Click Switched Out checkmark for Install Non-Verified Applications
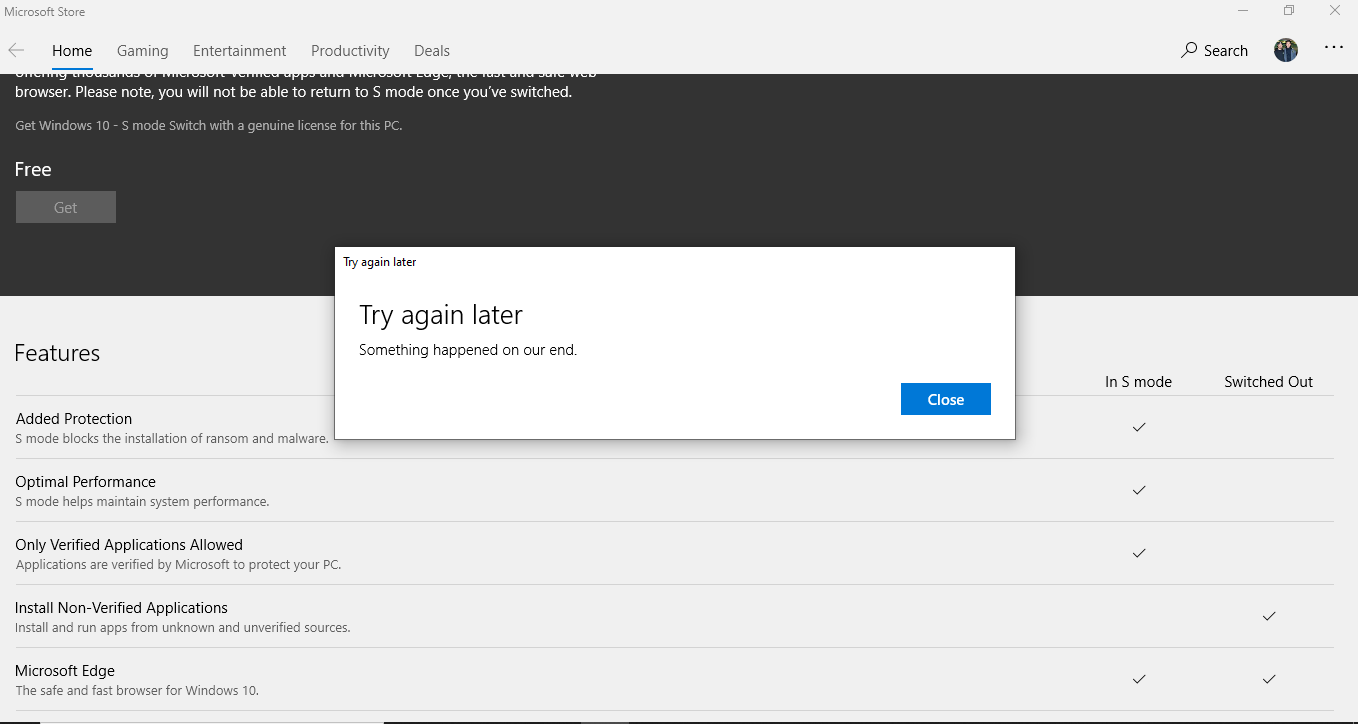The height and width of the screenshot is (724, 1358). pos(1268,616)
